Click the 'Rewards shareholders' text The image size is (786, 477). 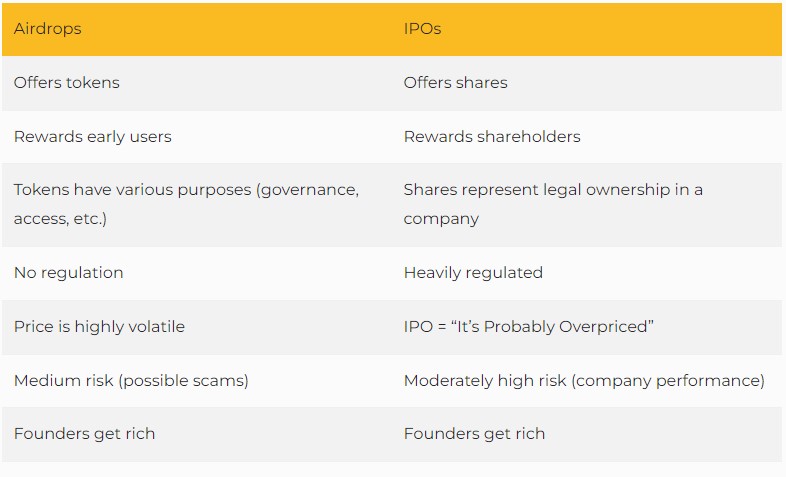492,137
